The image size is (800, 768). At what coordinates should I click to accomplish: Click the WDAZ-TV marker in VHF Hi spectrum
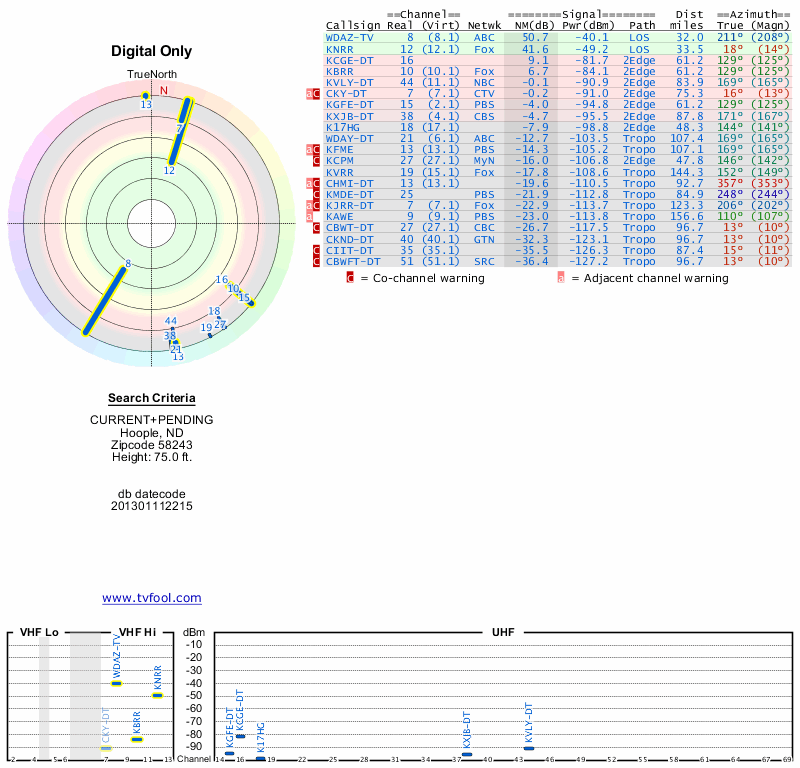[x=116, y=683]
